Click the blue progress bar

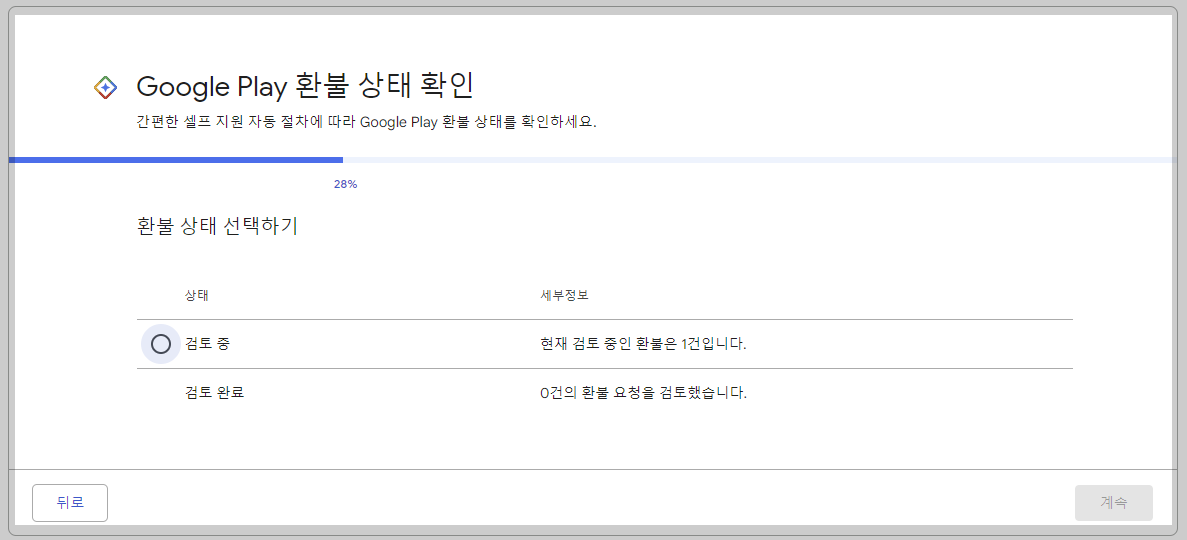click(x=176, y=160)
